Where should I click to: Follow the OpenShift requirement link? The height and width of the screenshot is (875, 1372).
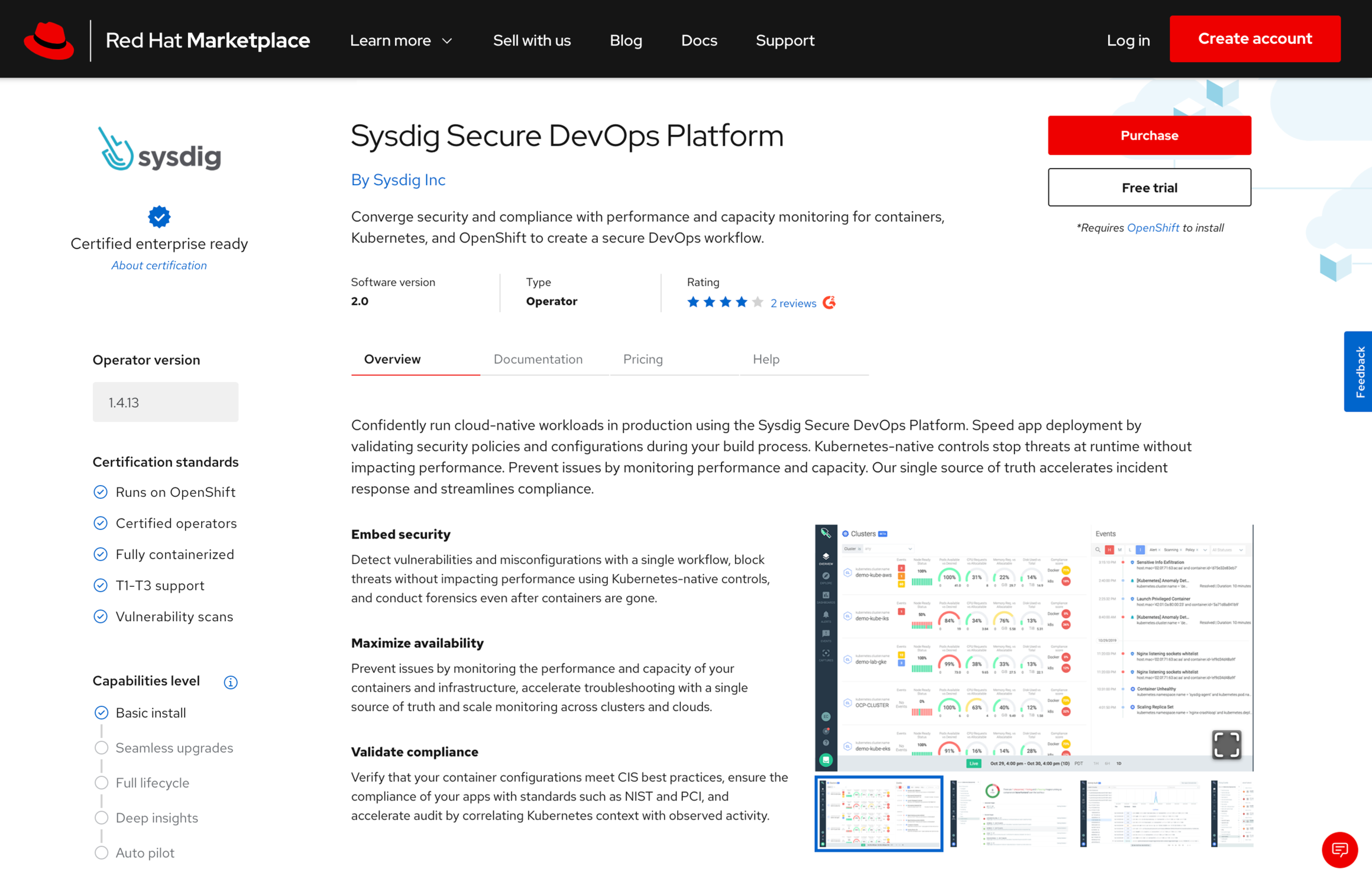click(1153, 228)
